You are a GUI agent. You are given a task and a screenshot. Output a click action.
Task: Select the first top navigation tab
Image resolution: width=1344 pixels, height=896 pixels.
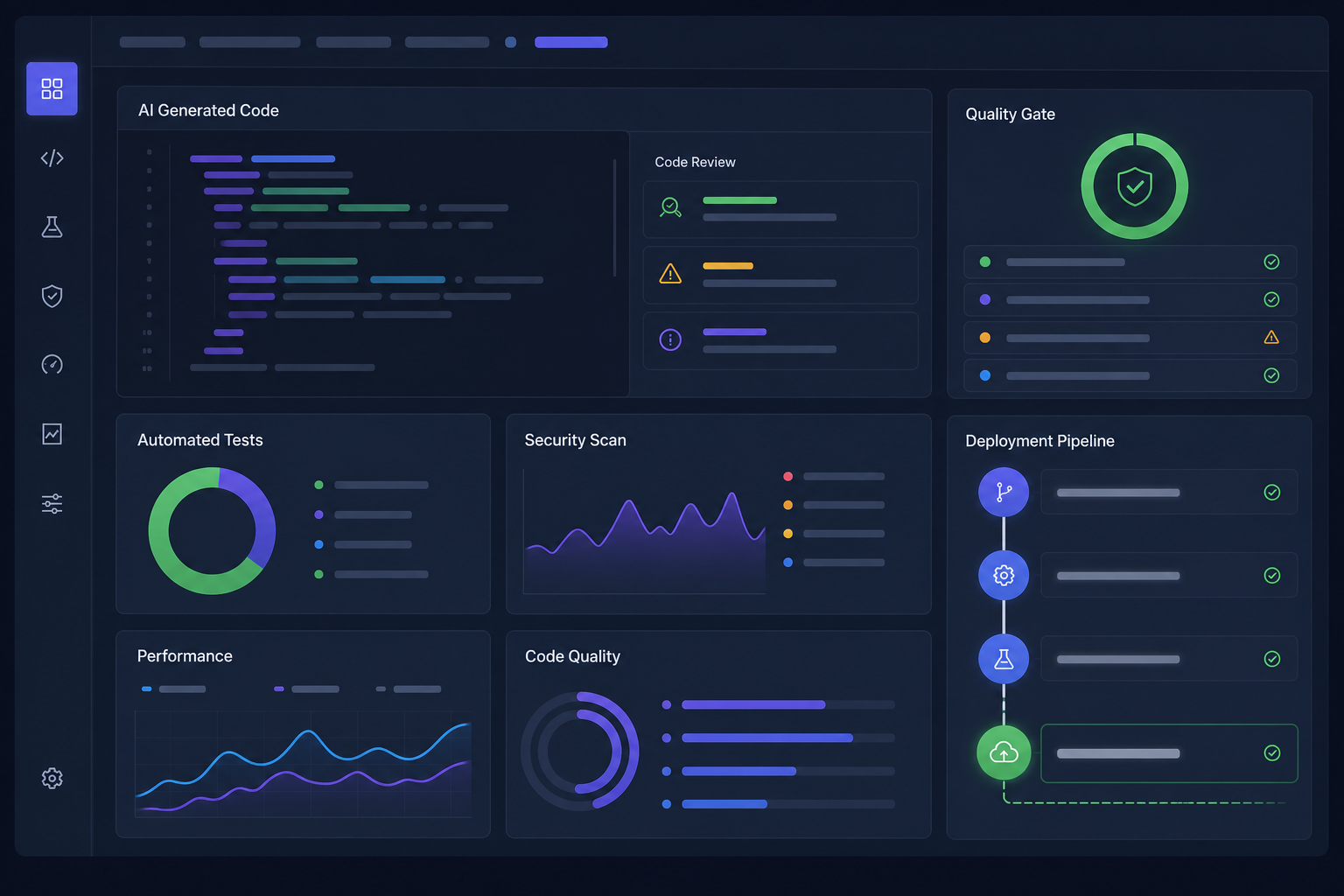[152, 42]
